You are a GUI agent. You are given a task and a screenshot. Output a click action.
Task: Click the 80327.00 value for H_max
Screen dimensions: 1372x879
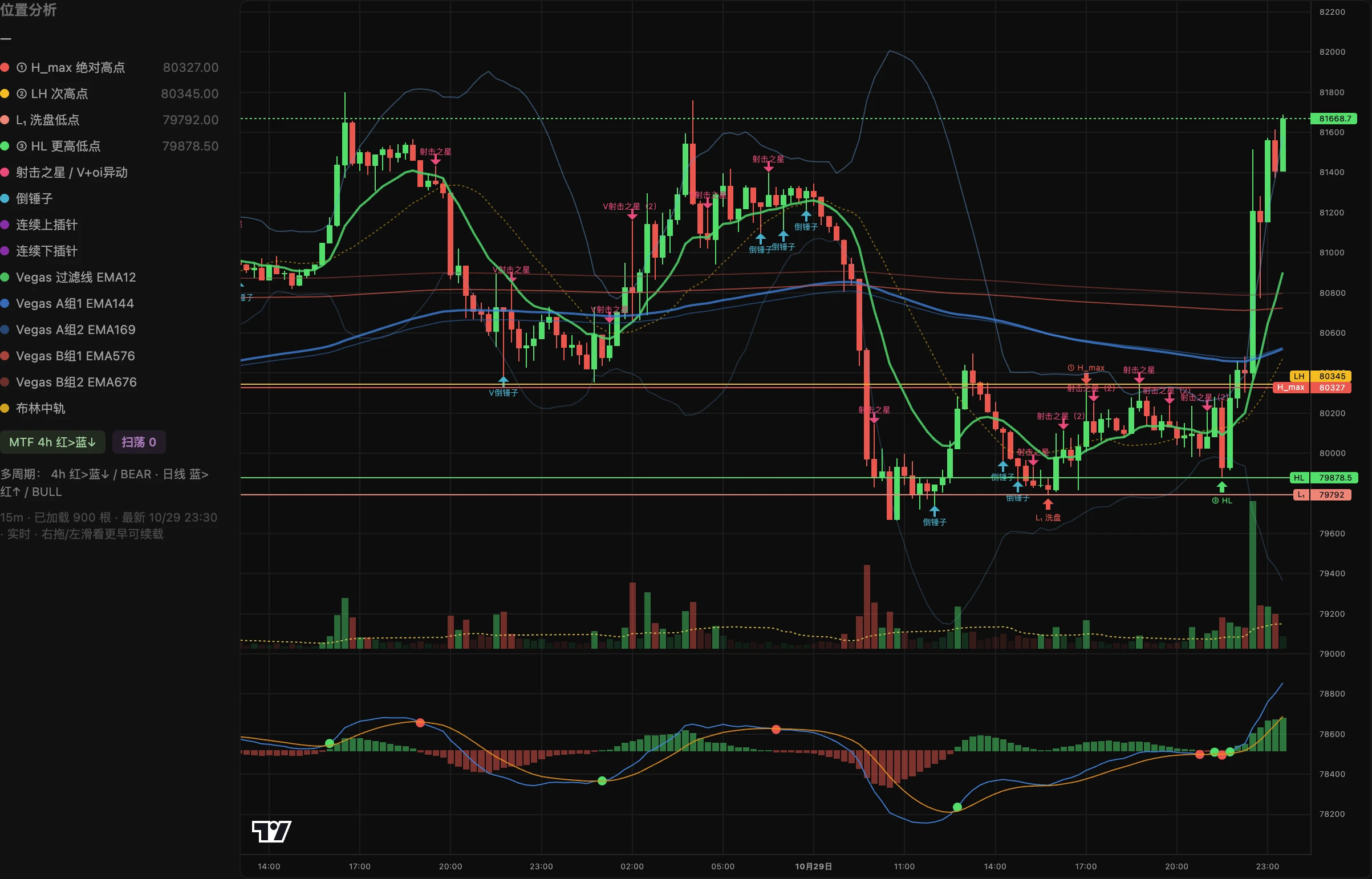[190, 67]
